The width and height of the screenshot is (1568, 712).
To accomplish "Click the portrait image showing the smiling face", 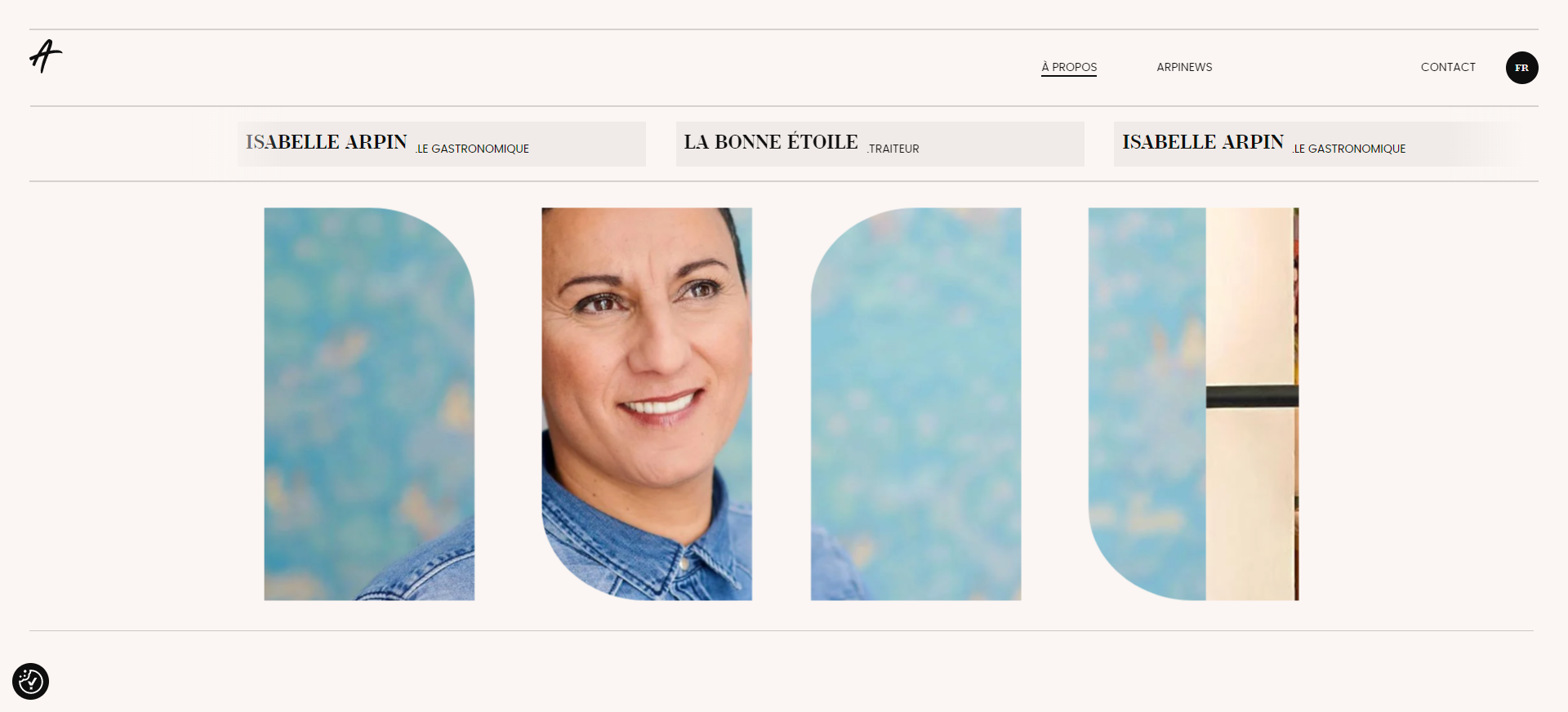I will [647, 404].
